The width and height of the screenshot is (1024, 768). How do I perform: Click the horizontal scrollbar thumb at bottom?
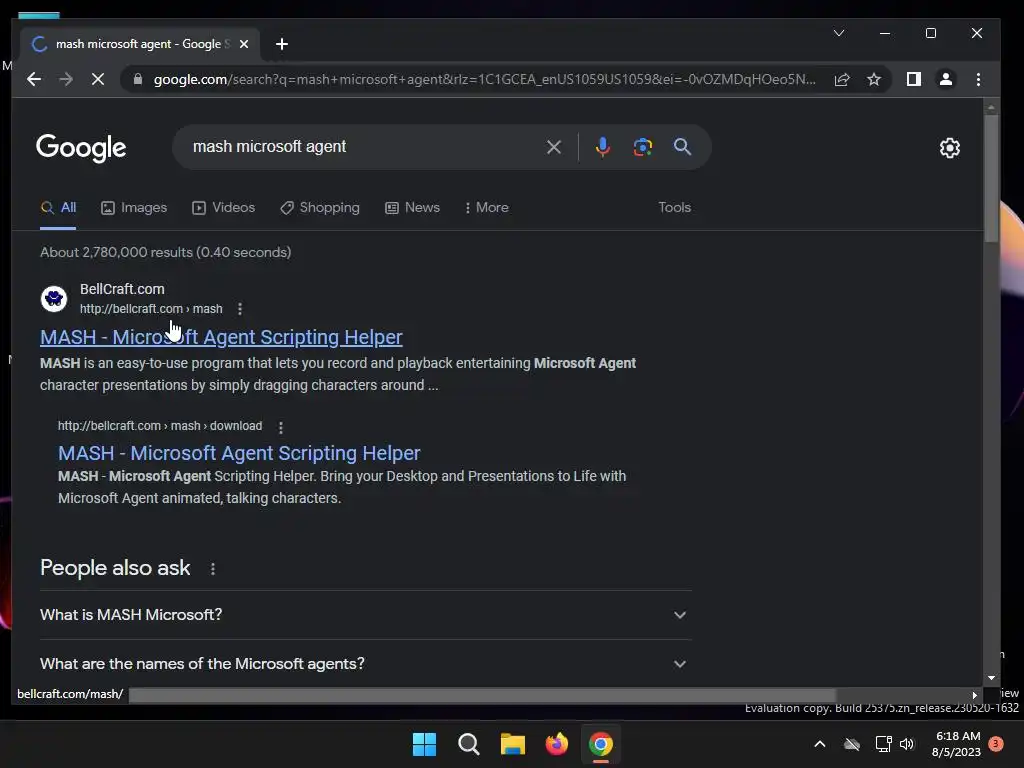[482, 696]
